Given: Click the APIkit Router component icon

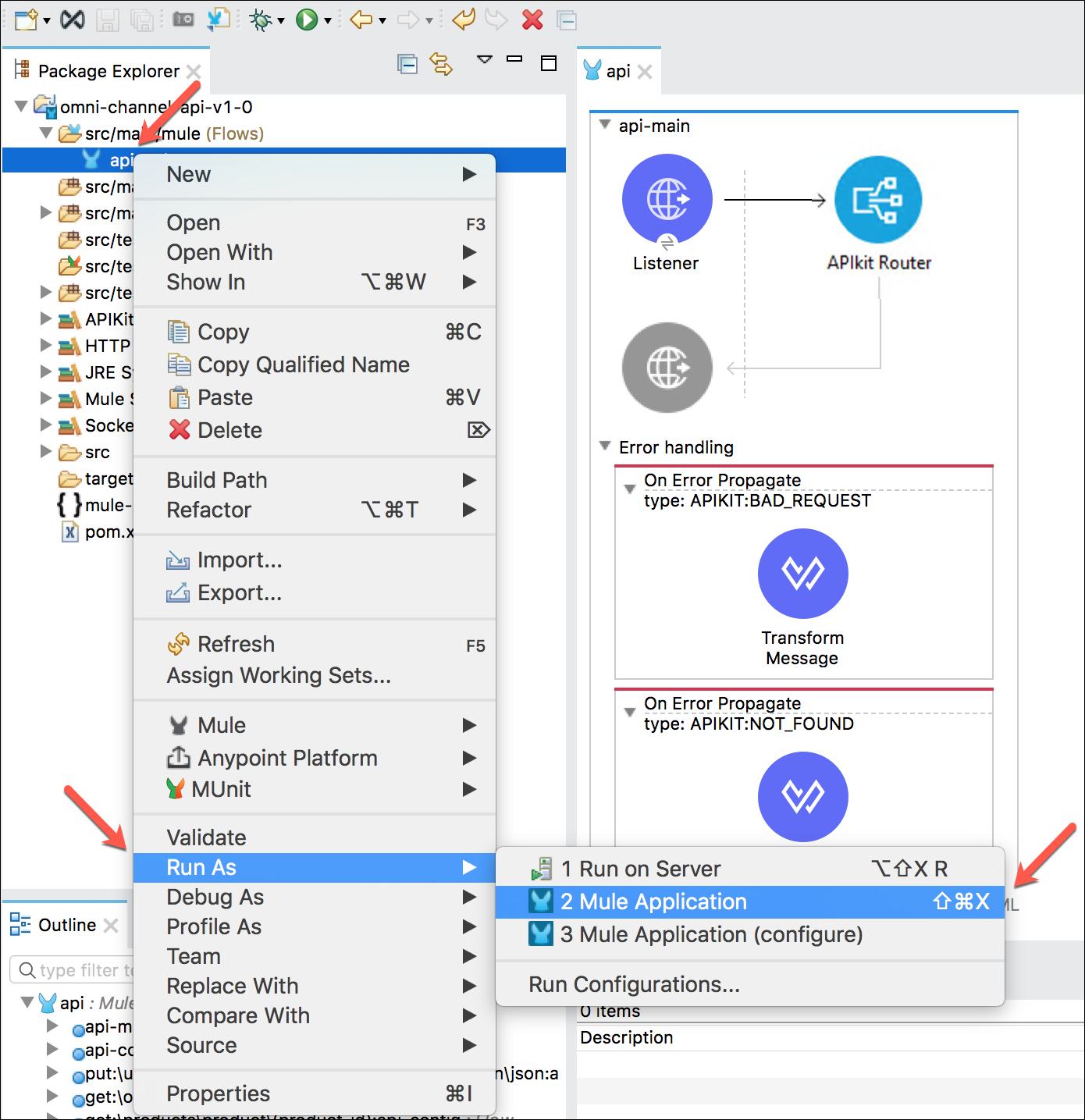Looking at the screenshot, I should pos(878,200).
